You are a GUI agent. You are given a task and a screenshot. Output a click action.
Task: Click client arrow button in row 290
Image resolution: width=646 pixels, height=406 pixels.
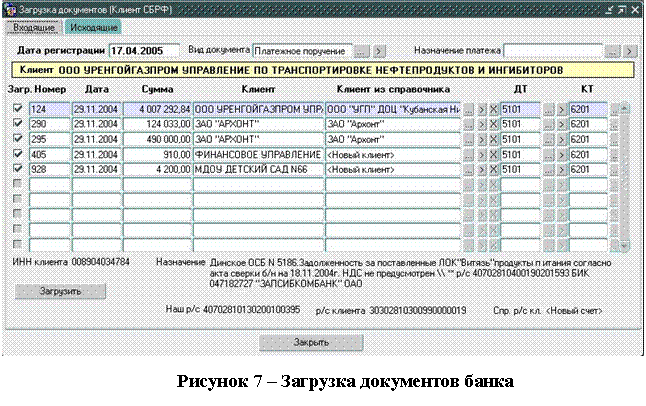[482, 124]
